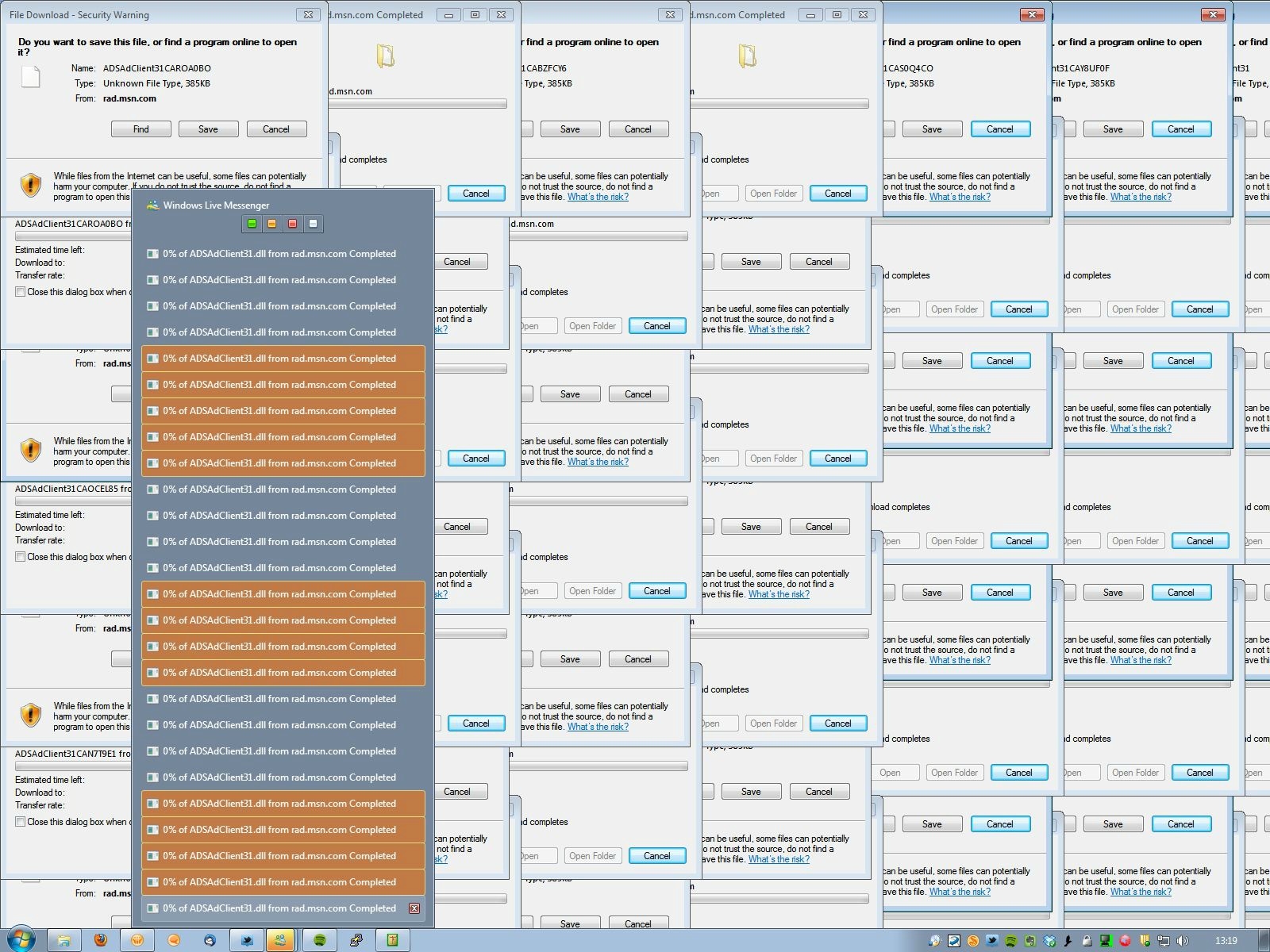The width and height of the screenshot is (1270, 952).
Task: Click Cancel in the 1CABZFCY6 dialog
Action: [638, 129]
